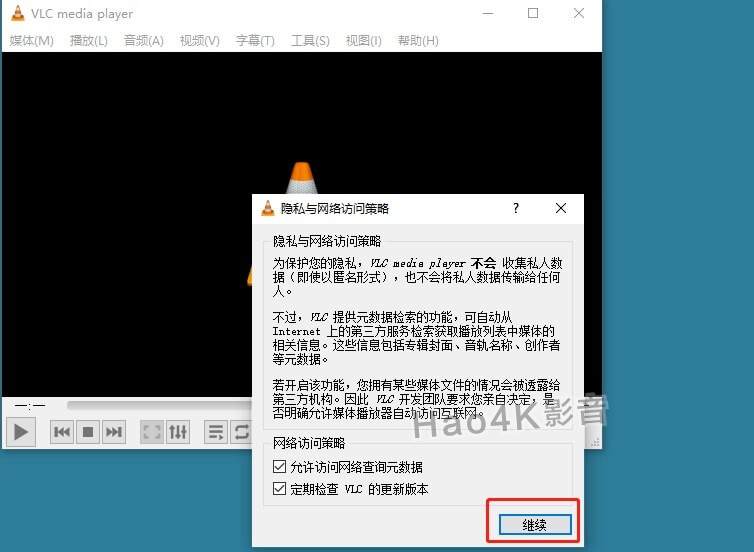
Task: Uncheck 允许访问网络查询元数据 checkbox
Action: [x=279, y=467]
